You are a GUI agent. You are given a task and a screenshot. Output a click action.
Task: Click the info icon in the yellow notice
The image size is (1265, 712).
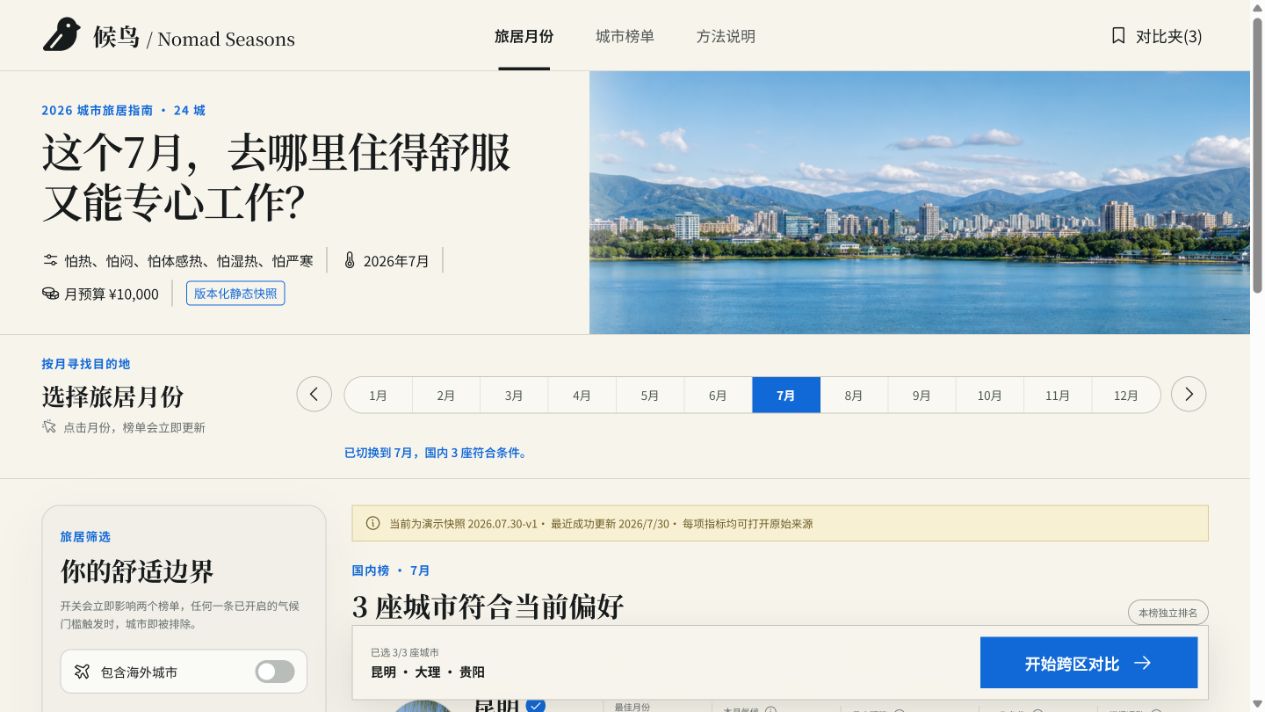pos(373,523)
